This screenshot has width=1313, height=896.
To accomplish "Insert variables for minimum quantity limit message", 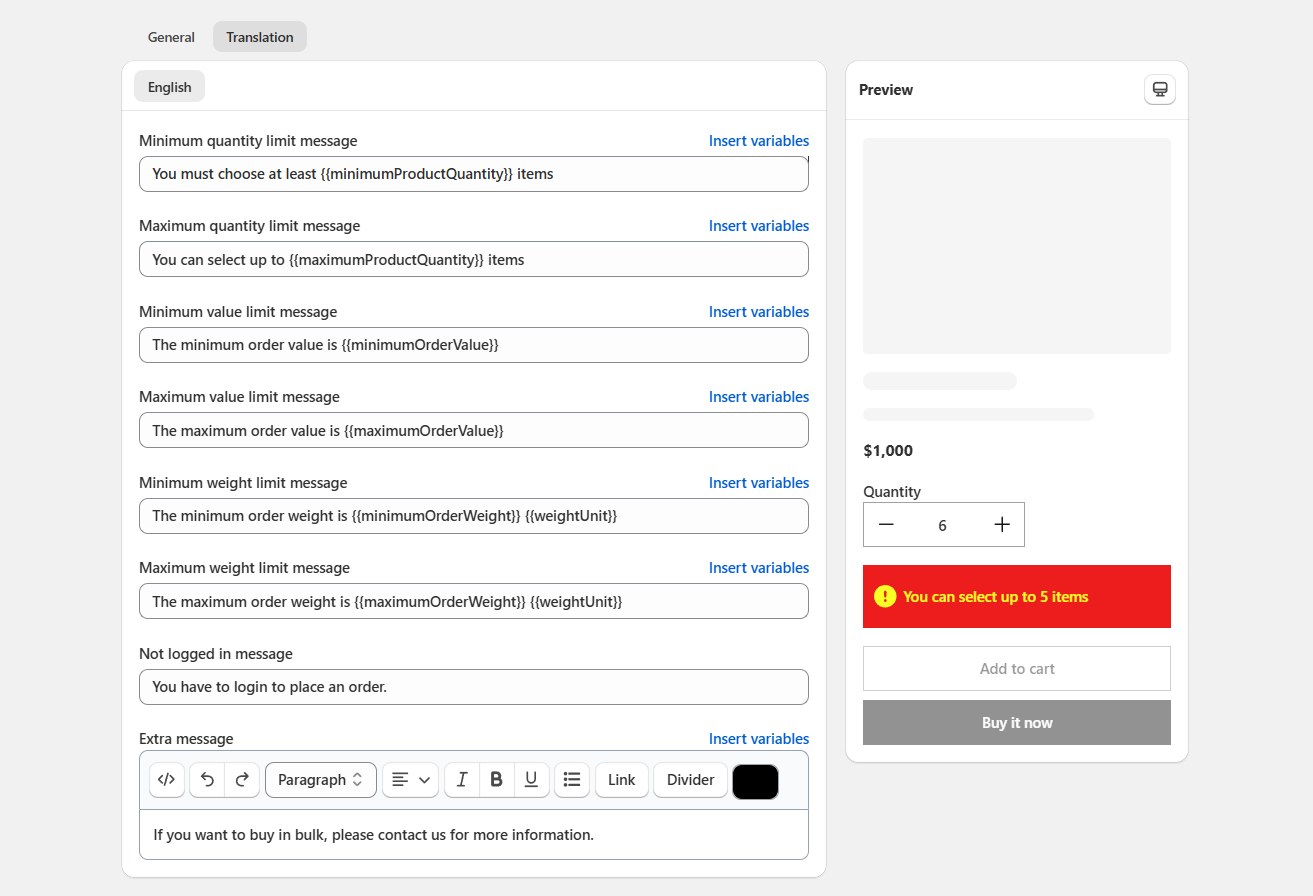I will (x=758, y=141).
